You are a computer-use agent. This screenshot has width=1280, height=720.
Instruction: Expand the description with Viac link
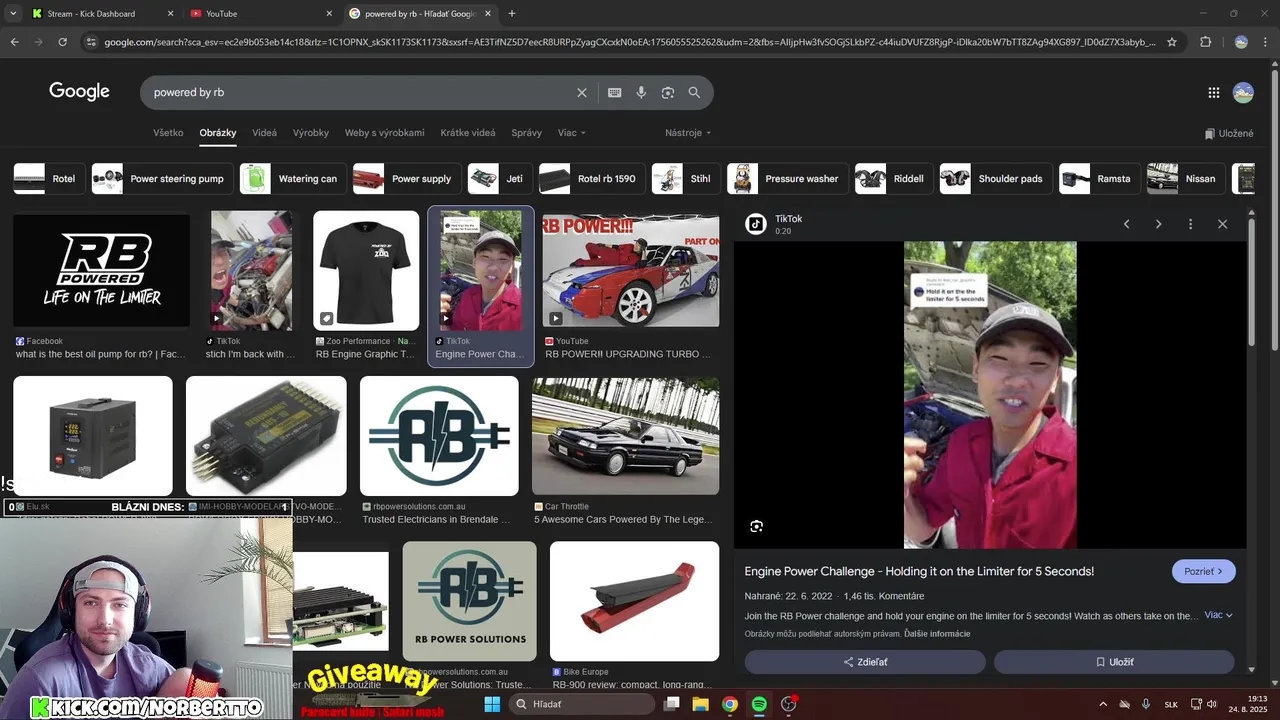pos(1218,615)
